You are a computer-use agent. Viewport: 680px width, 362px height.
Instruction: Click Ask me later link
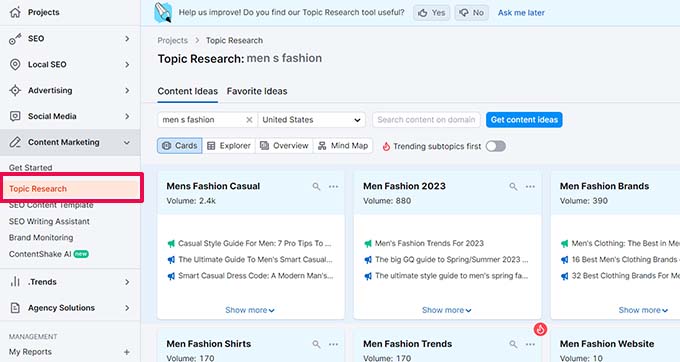521,13
